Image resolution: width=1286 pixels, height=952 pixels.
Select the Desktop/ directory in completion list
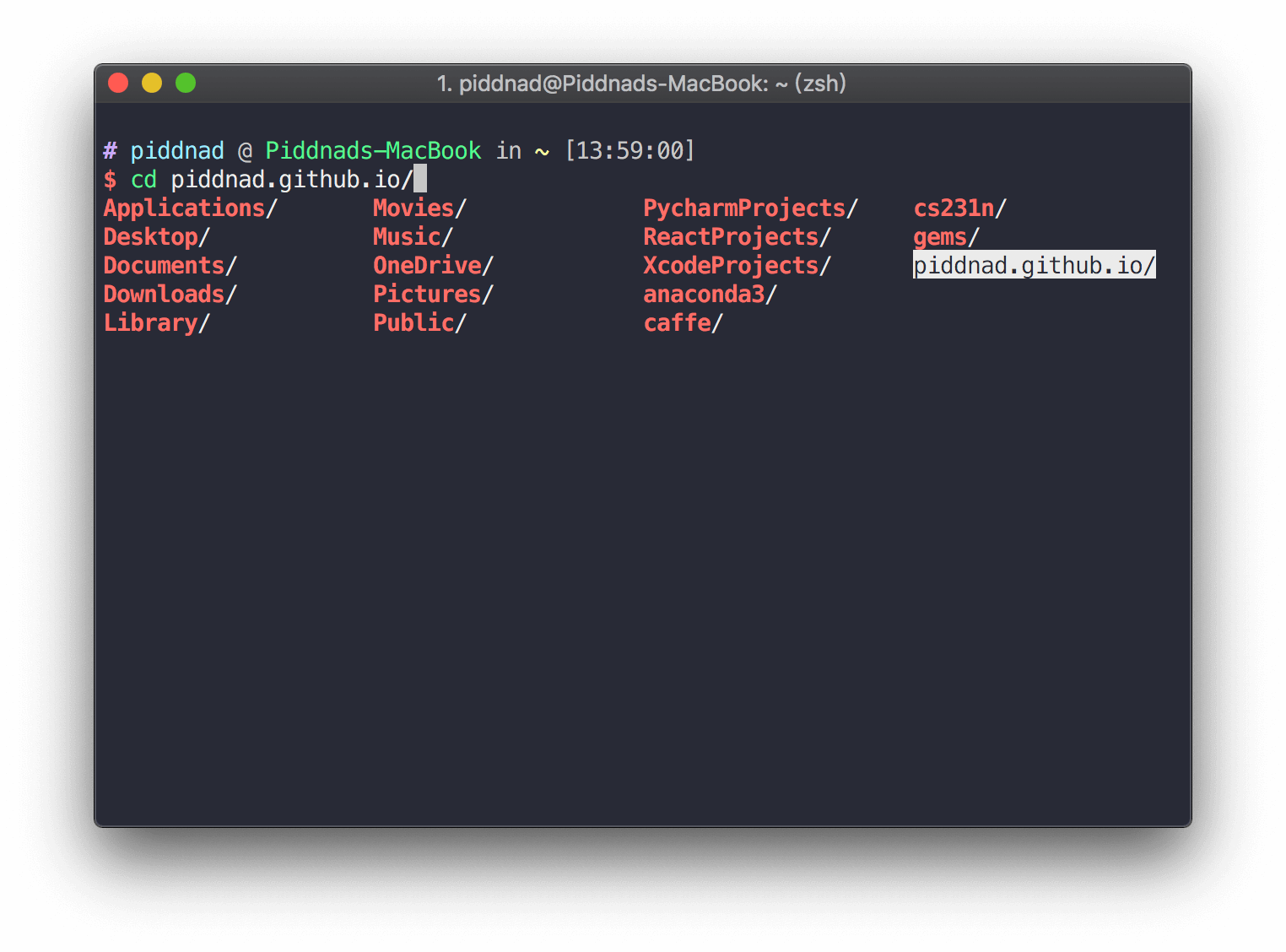point(156,237)
